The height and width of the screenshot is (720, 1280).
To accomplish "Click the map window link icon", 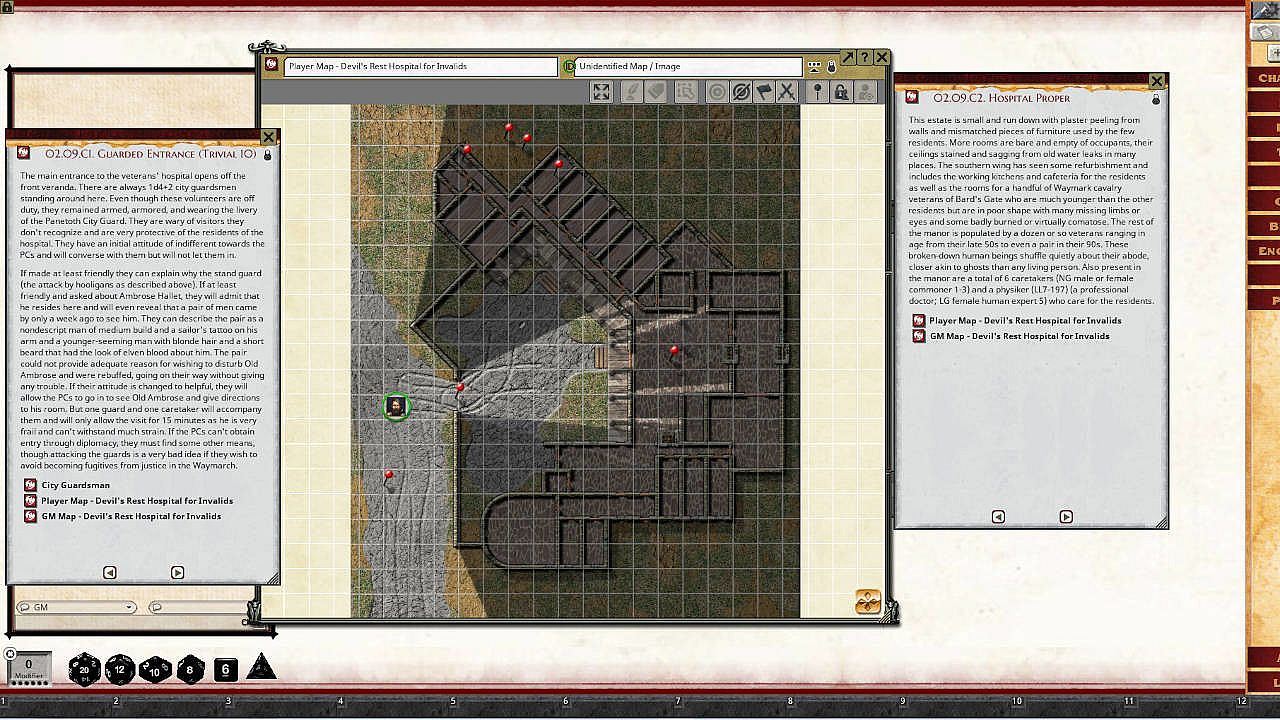I will click(x=271, y=65).
